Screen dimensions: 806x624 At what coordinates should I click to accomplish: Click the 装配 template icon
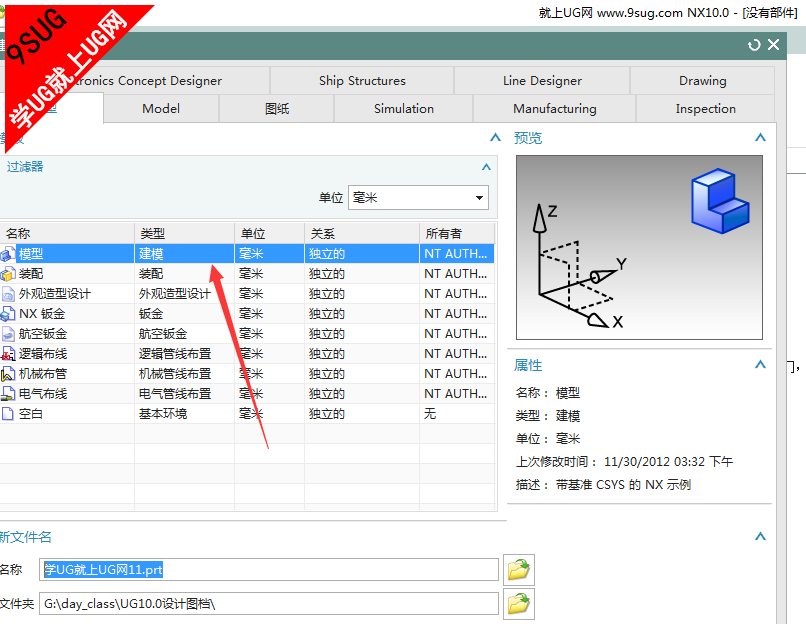point(8,273)
